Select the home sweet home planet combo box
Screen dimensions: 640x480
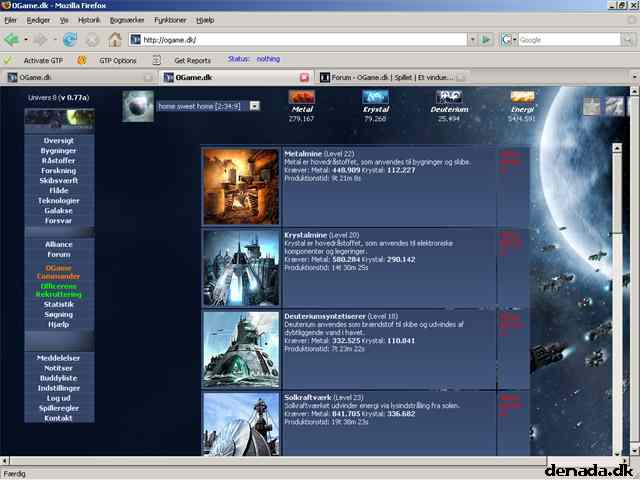[208, 106]
